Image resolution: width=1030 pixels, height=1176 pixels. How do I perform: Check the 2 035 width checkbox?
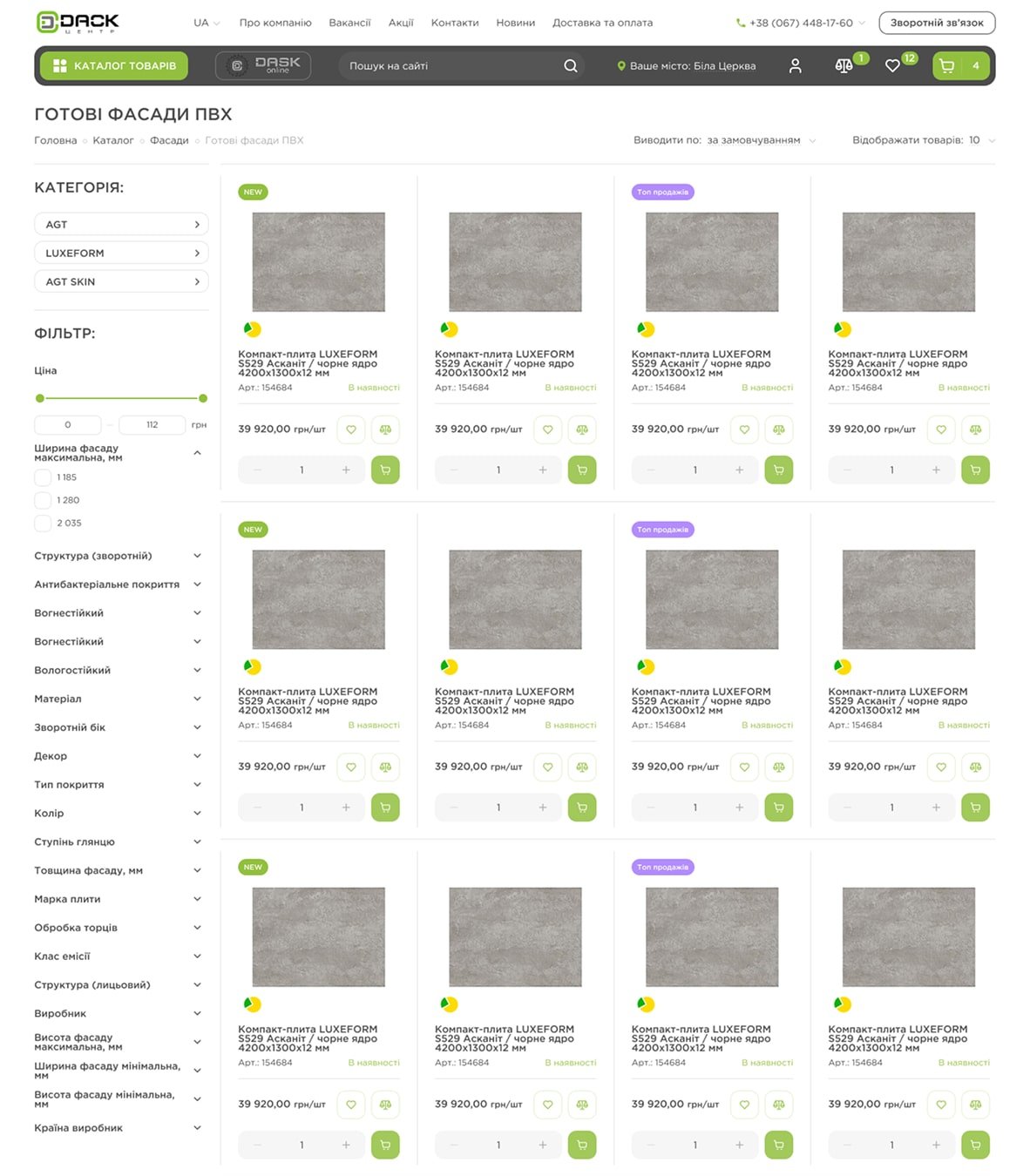[x=43, y=523]
